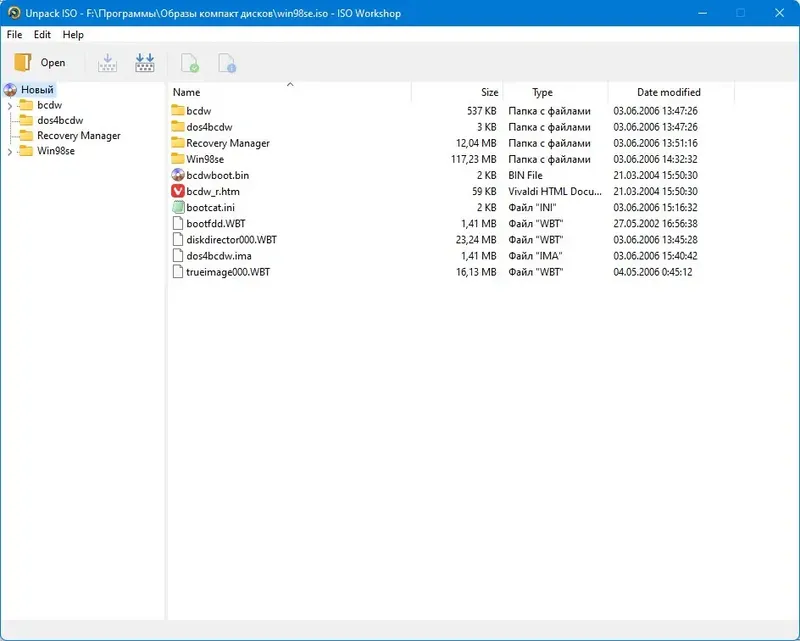Minimize the ISO Workshop window
Viewport: 800px width, 641px height.
[x=703, y=13]
